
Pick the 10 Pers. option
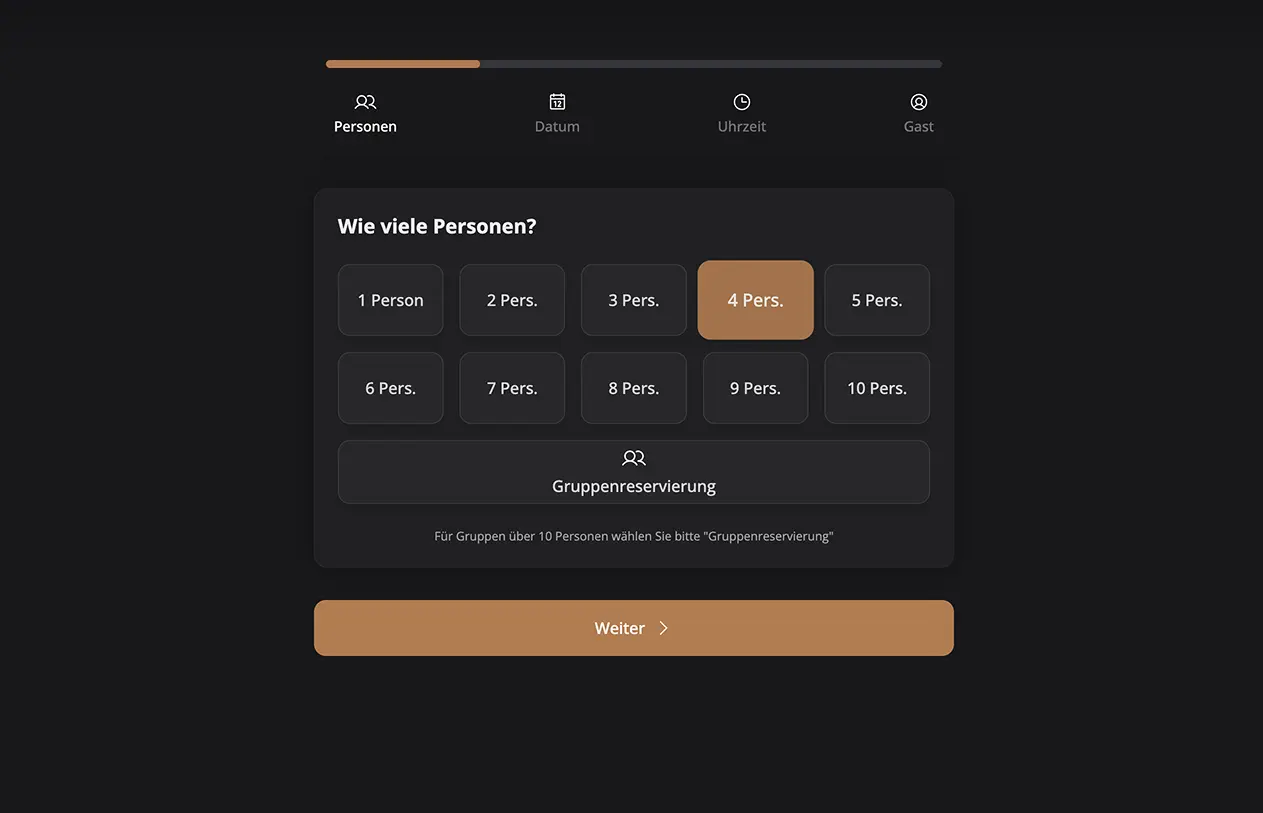coord(877,388)
